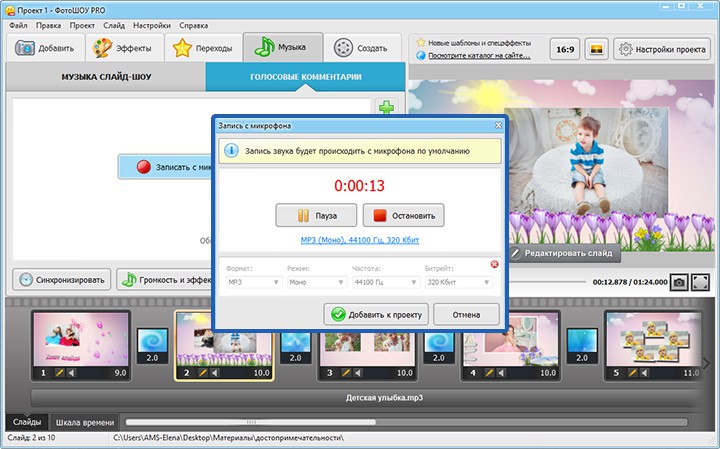Select slide 4 thumbnail in the strip
The width and height of the screenshot is (720, 449).
[x=506, y=338]
